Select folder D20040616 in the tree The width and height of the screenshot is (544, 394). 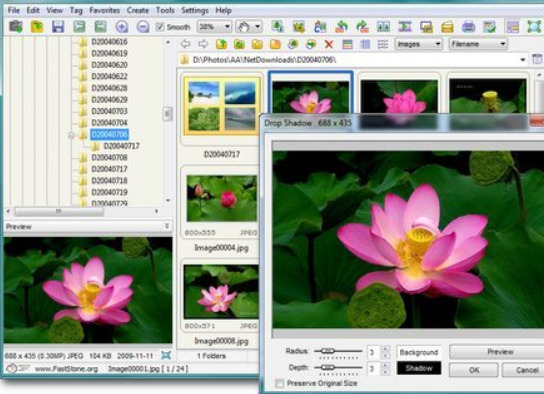click(109, 42)
